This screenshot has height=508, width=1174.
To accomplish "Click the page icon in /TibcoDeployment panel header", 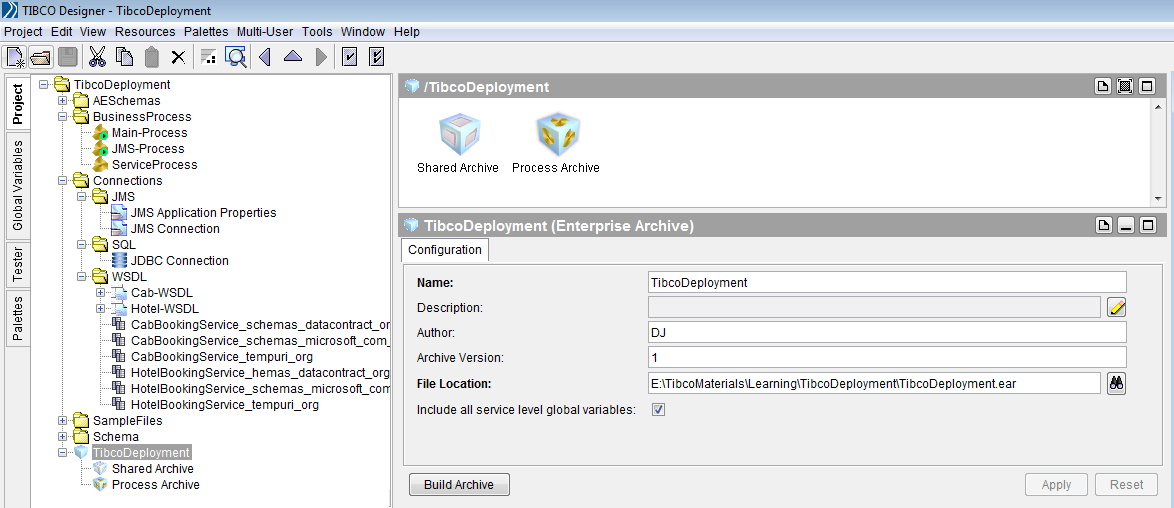I will 1102,87.
